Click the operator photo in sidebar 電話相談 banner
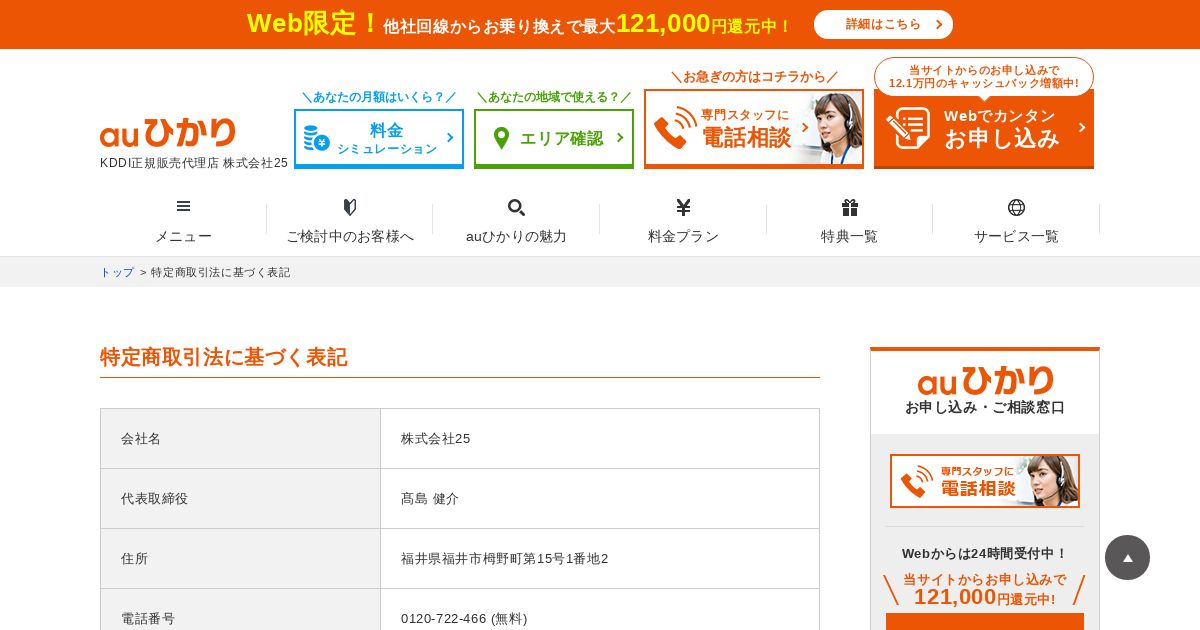The width and height of the screenshot is (1200, 630). click(x=1050, y=481)
